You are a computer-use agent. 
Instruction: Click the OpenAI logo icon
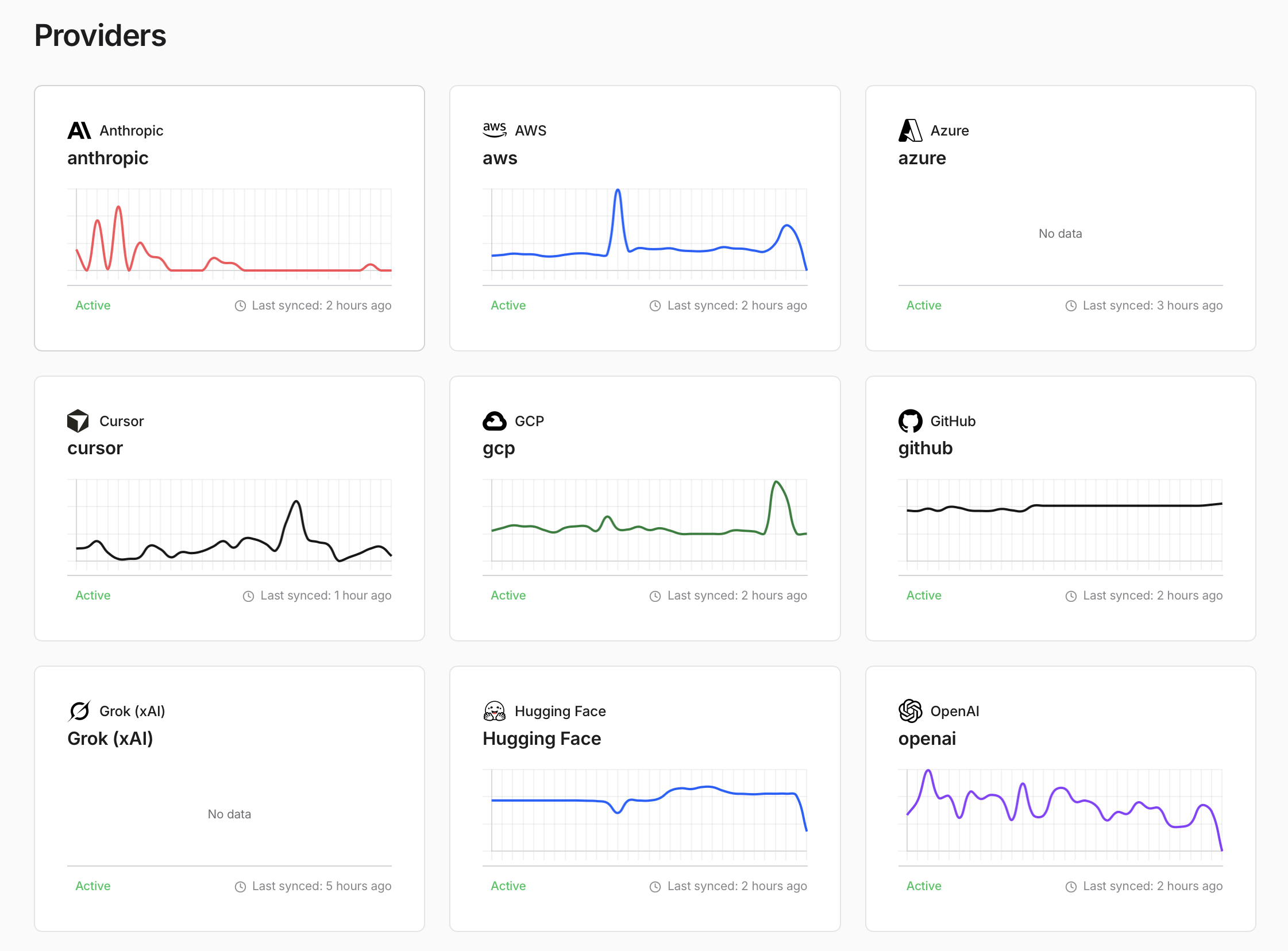(910, 711)
